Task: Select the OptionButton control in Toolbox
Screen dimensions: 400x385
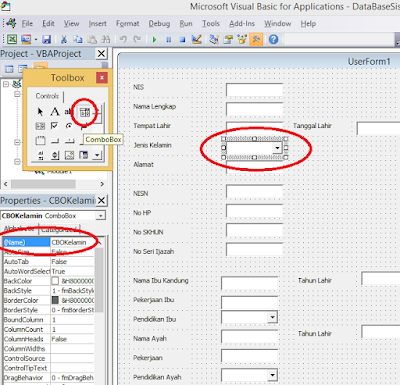Action: (69, 126)
